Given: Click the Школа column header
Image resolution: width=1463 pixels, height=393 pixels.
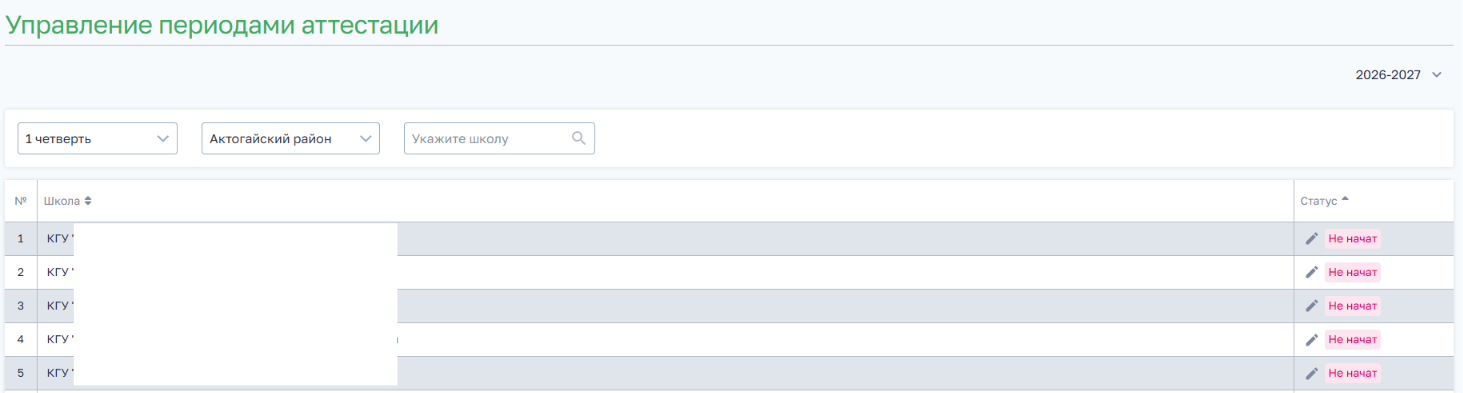Looking at the screenshot, I should pyautogui.click(x=62, y=201).
